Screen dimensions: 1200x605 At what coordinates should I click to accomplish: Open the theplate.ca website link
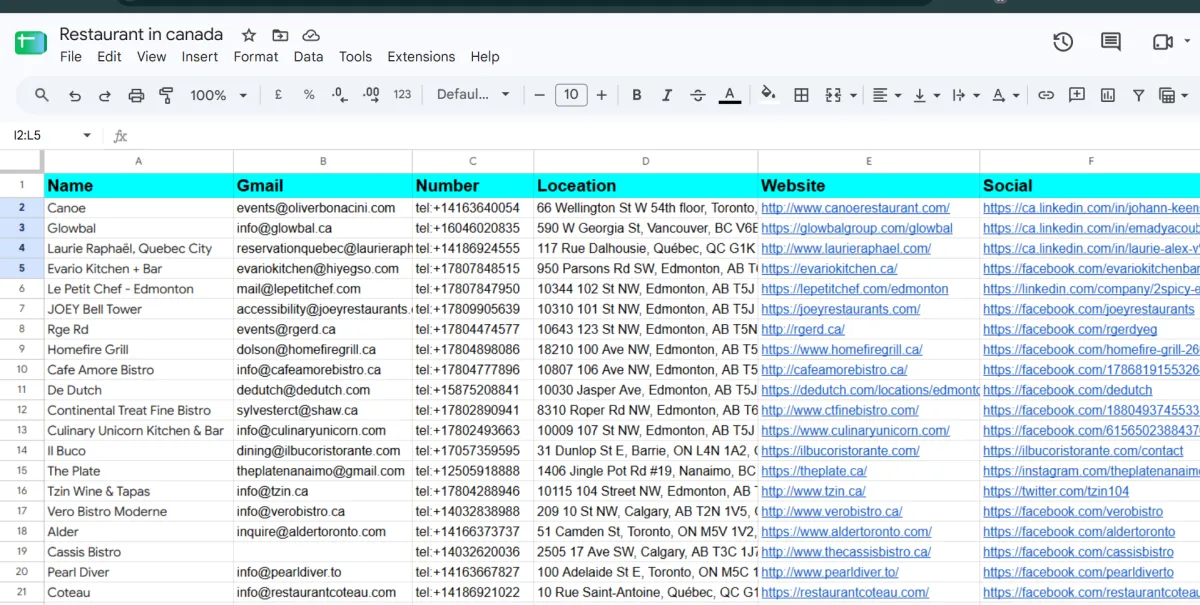point(814,471)
